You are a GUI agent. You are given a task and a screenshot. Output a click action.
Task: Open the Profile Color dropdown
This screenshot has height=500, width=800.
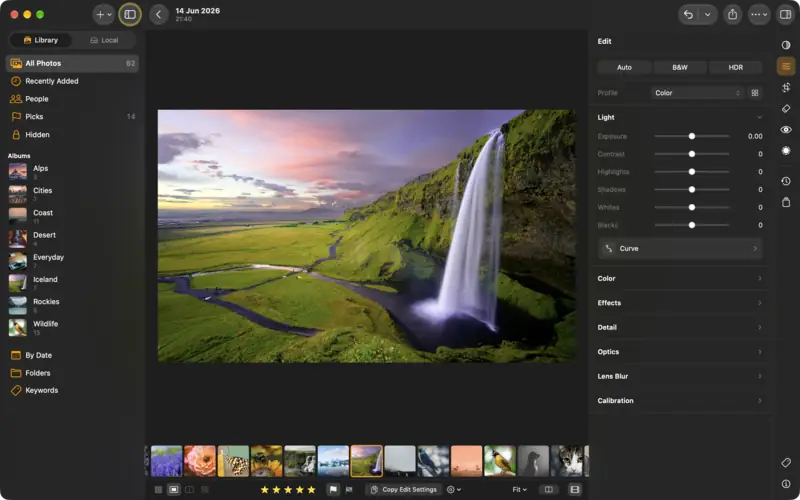click(x=697, y=93)
